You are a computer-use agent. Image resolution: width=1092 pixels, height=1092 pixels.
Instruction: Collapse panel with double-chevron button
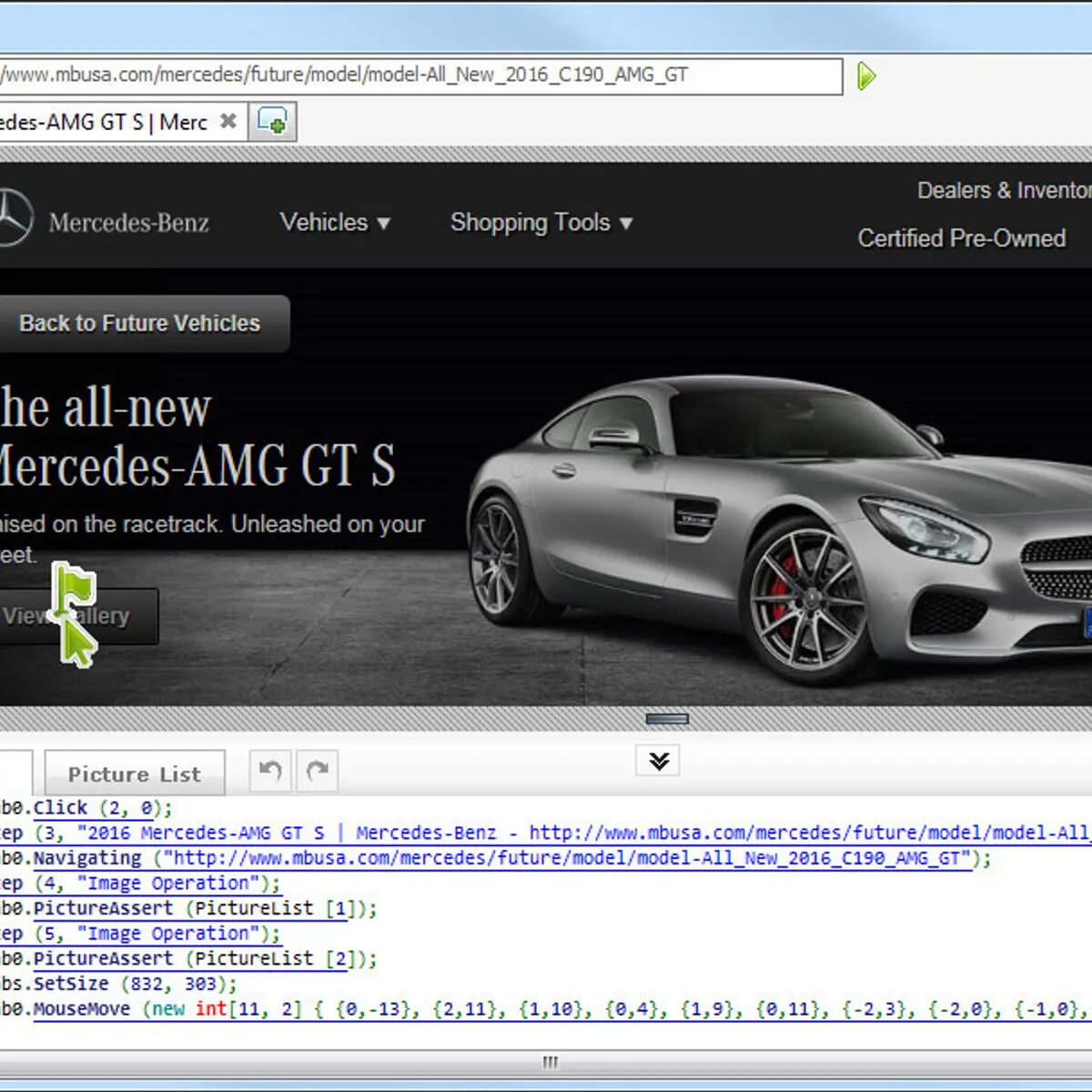pyautogui.click(x=659, y=761)
